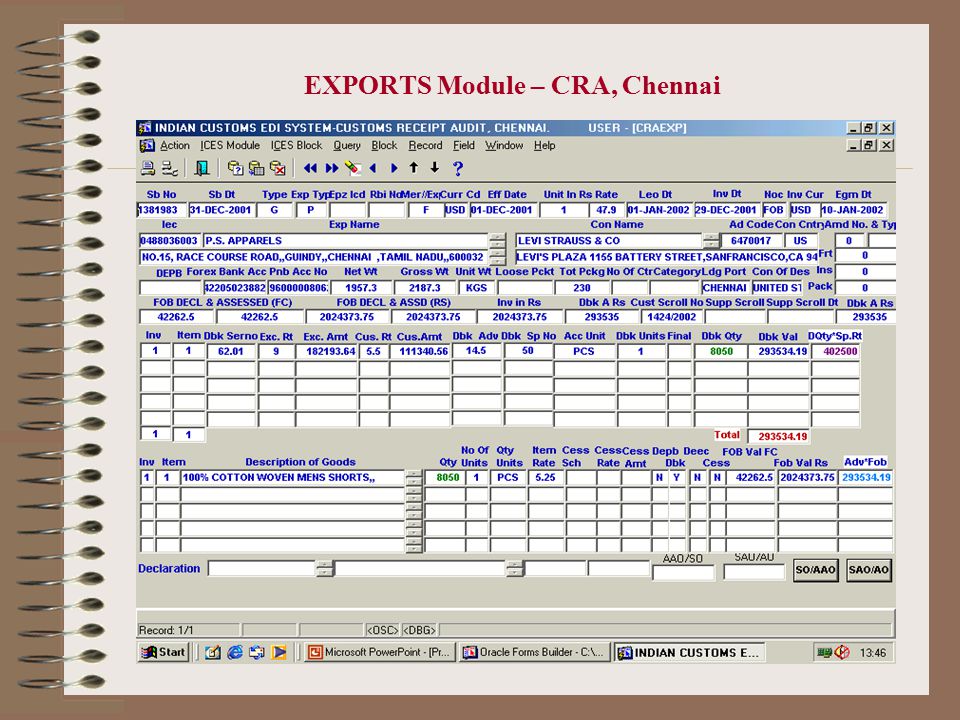Viewport: 960px width, 720px height.
Task: Click the Egm Dt field 10-JAN-2002
Action: 853,210
